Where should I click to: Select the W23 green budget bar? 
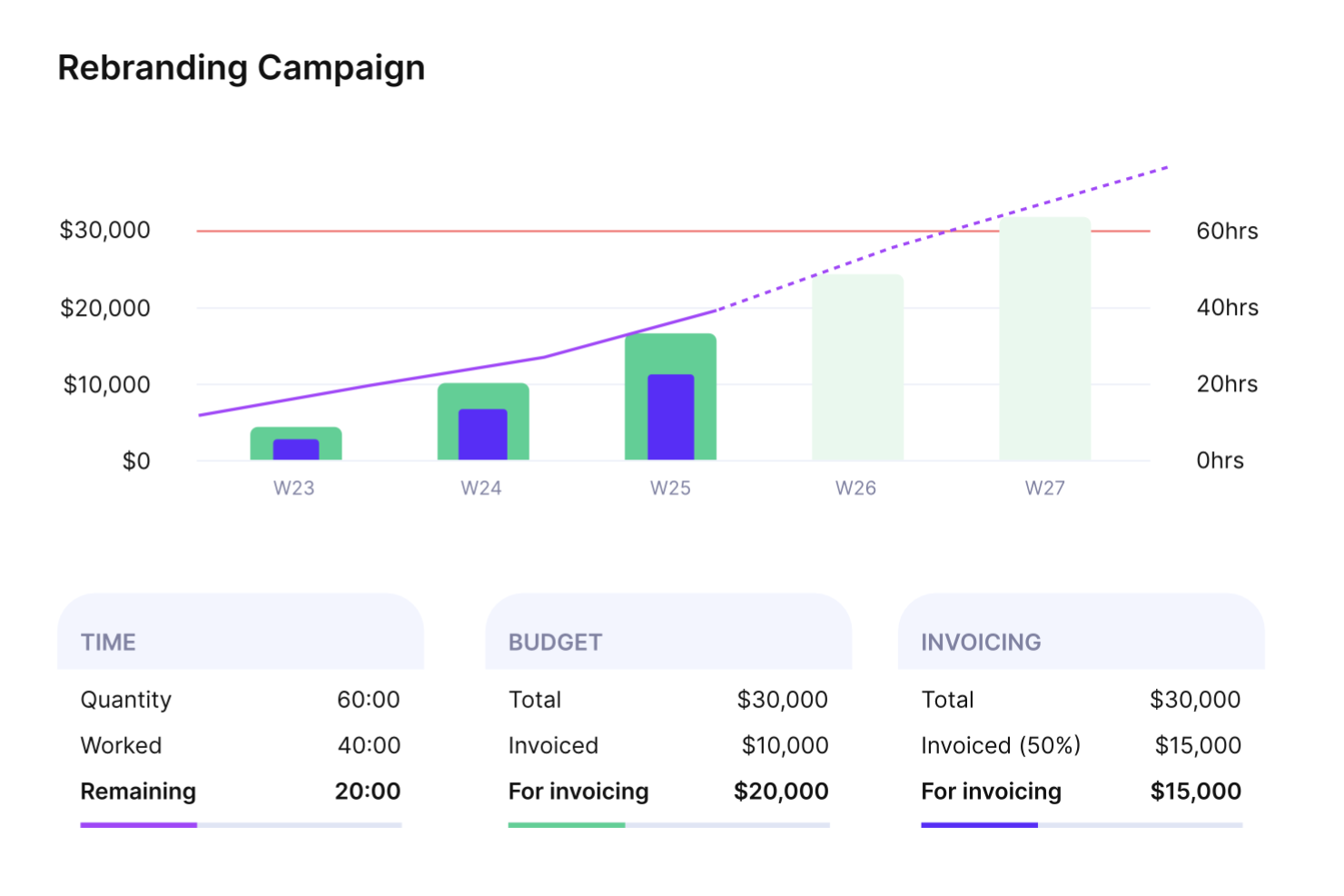coord(296,433)
